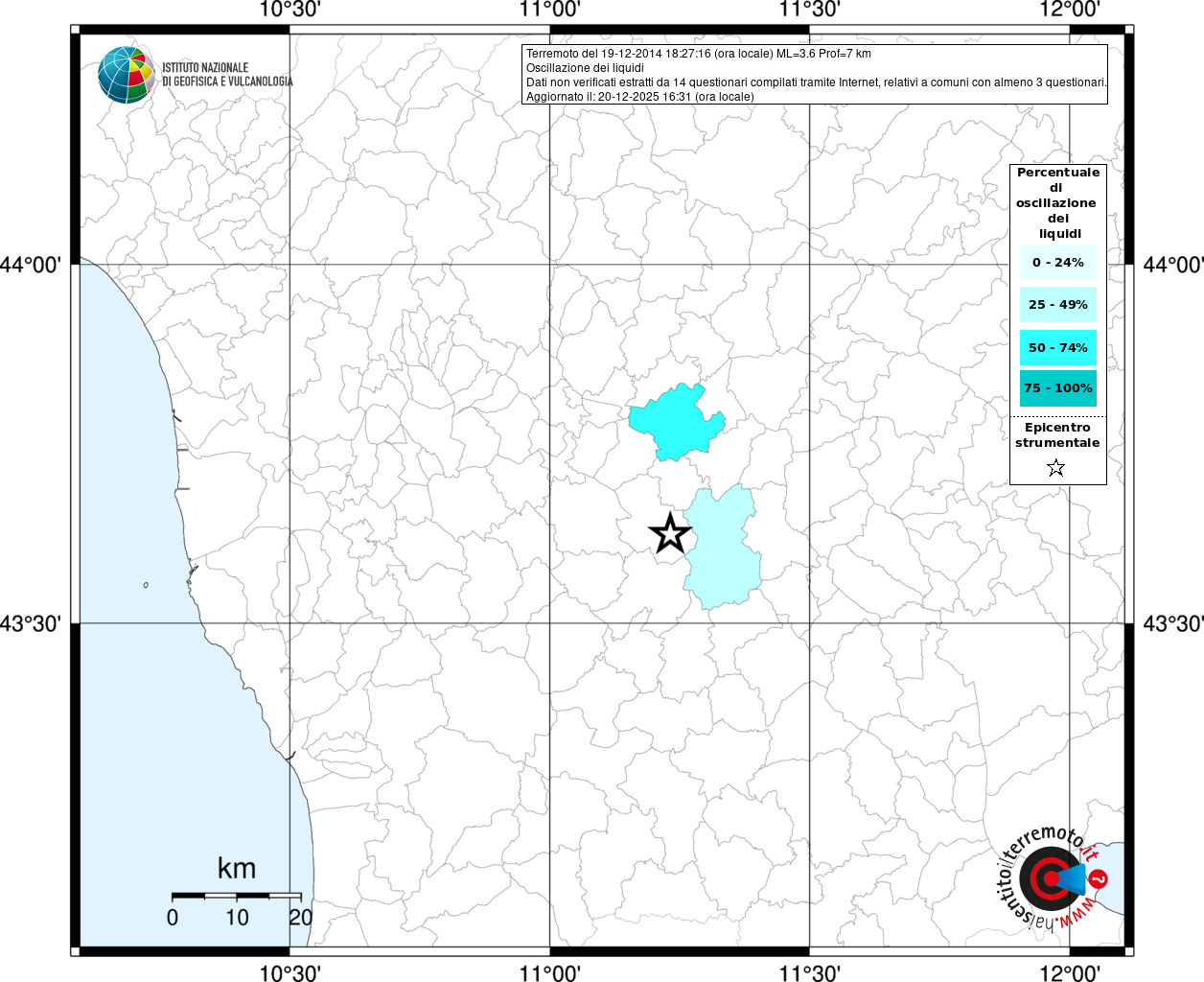Click the km scale bar
The image size is (1204, 982).
point(237,895)
